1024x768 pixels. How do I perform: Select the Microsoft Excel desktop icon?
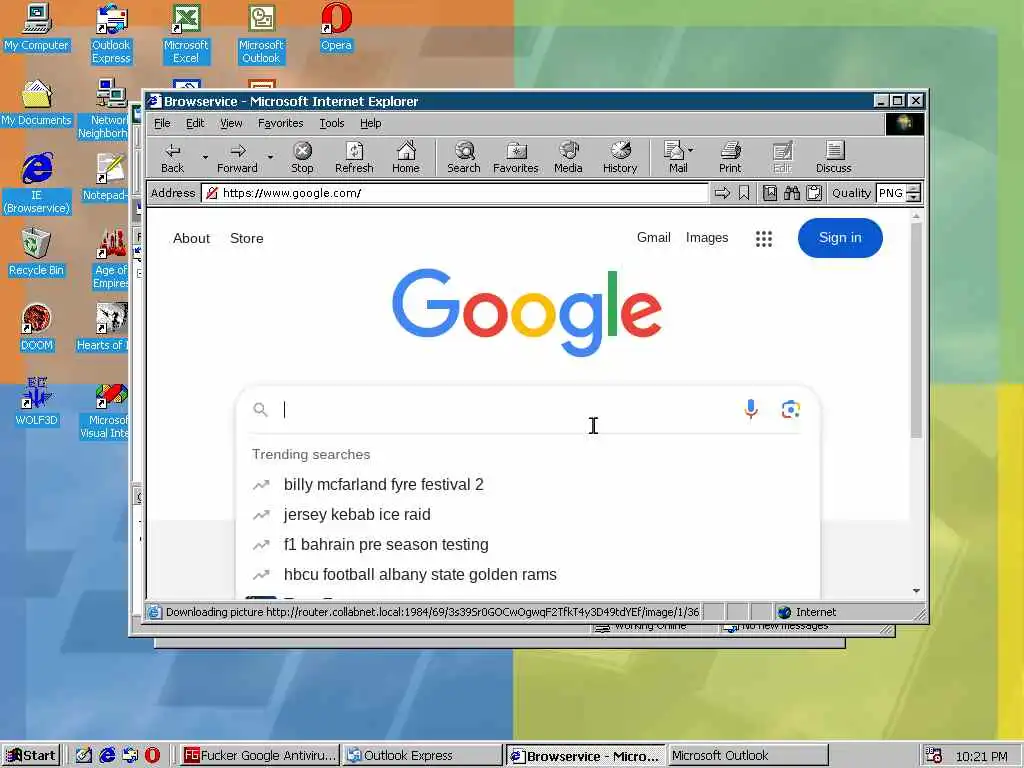click(x=186, y=34)
